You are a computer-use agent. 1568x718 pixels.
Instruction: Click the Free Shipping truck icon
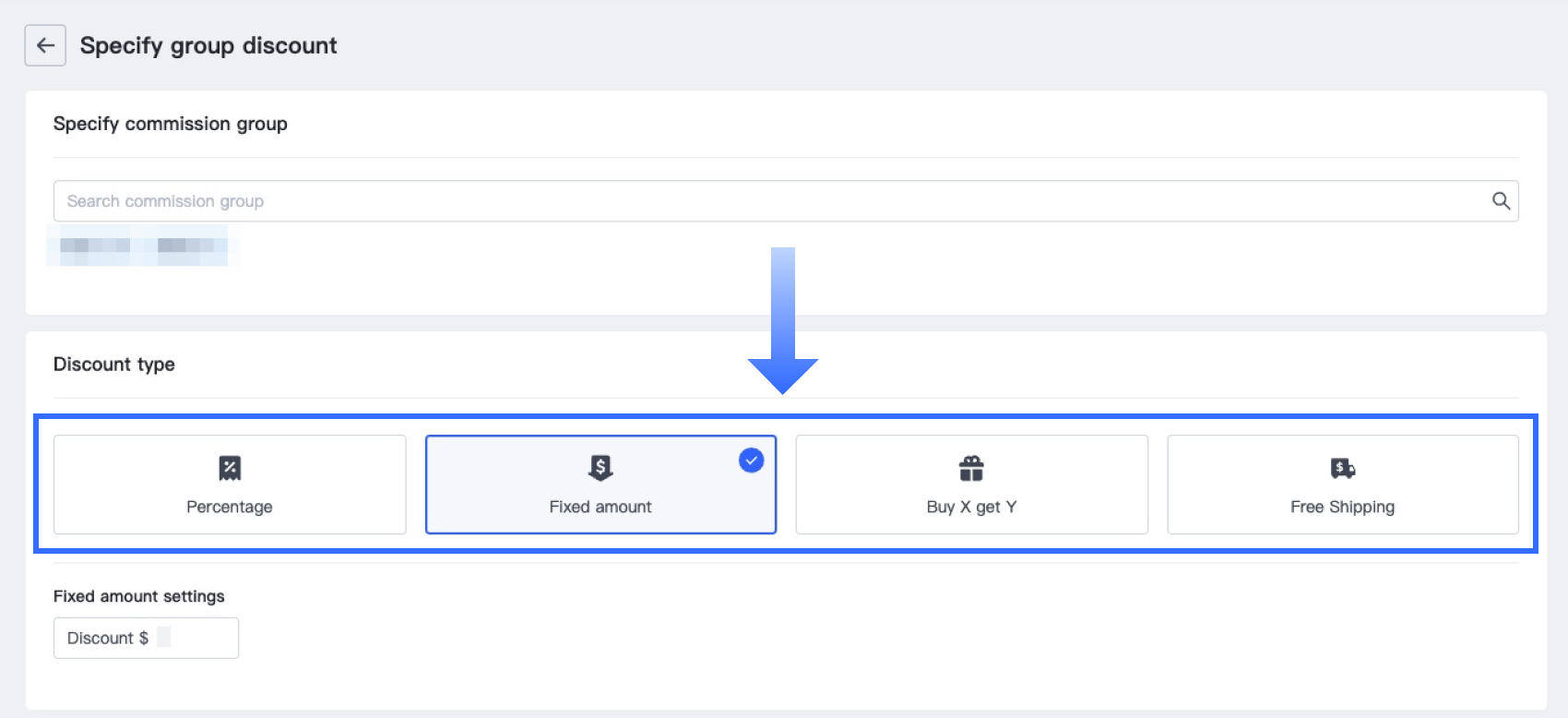point(1343,468)
